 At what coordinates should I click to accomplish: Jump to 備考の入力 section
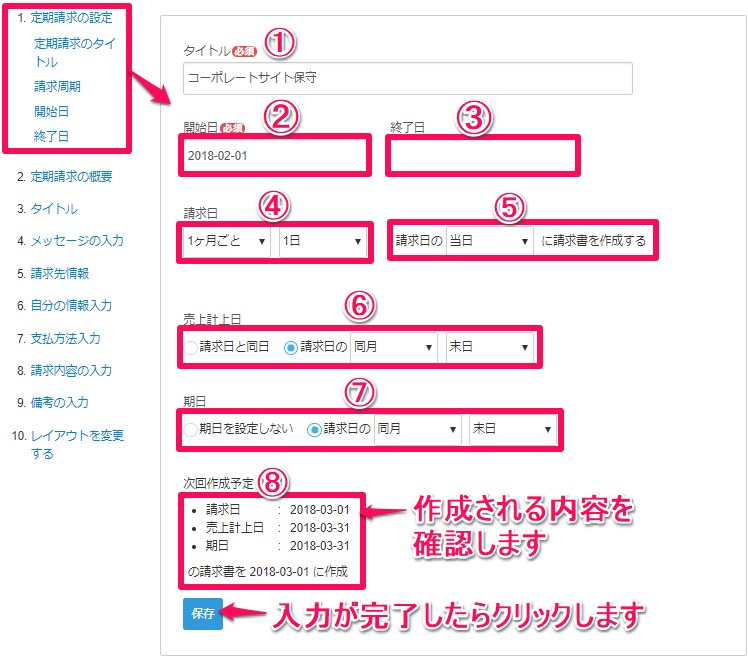click(x=60, y=402)
